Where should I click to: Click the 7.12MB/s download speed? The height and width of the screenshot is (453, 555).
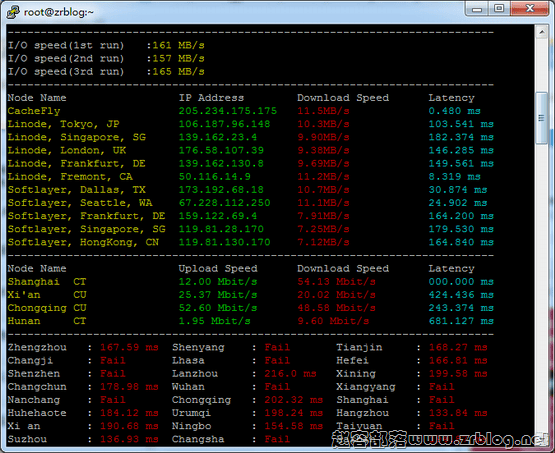(x=323, y=242)
